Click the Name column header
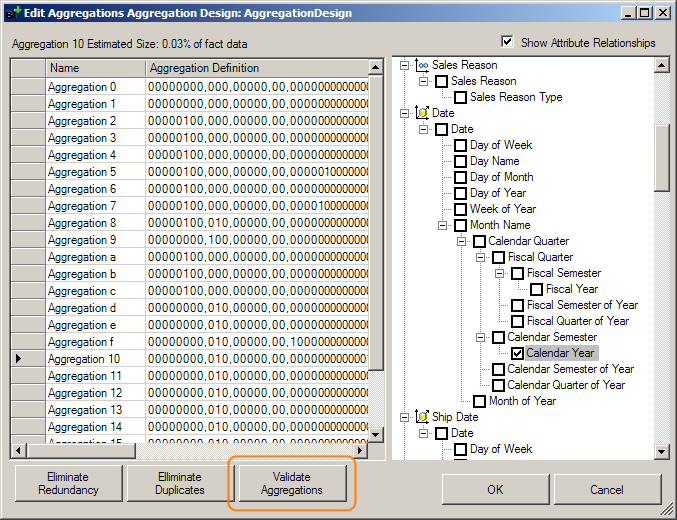677x520 pixels. 95,68
